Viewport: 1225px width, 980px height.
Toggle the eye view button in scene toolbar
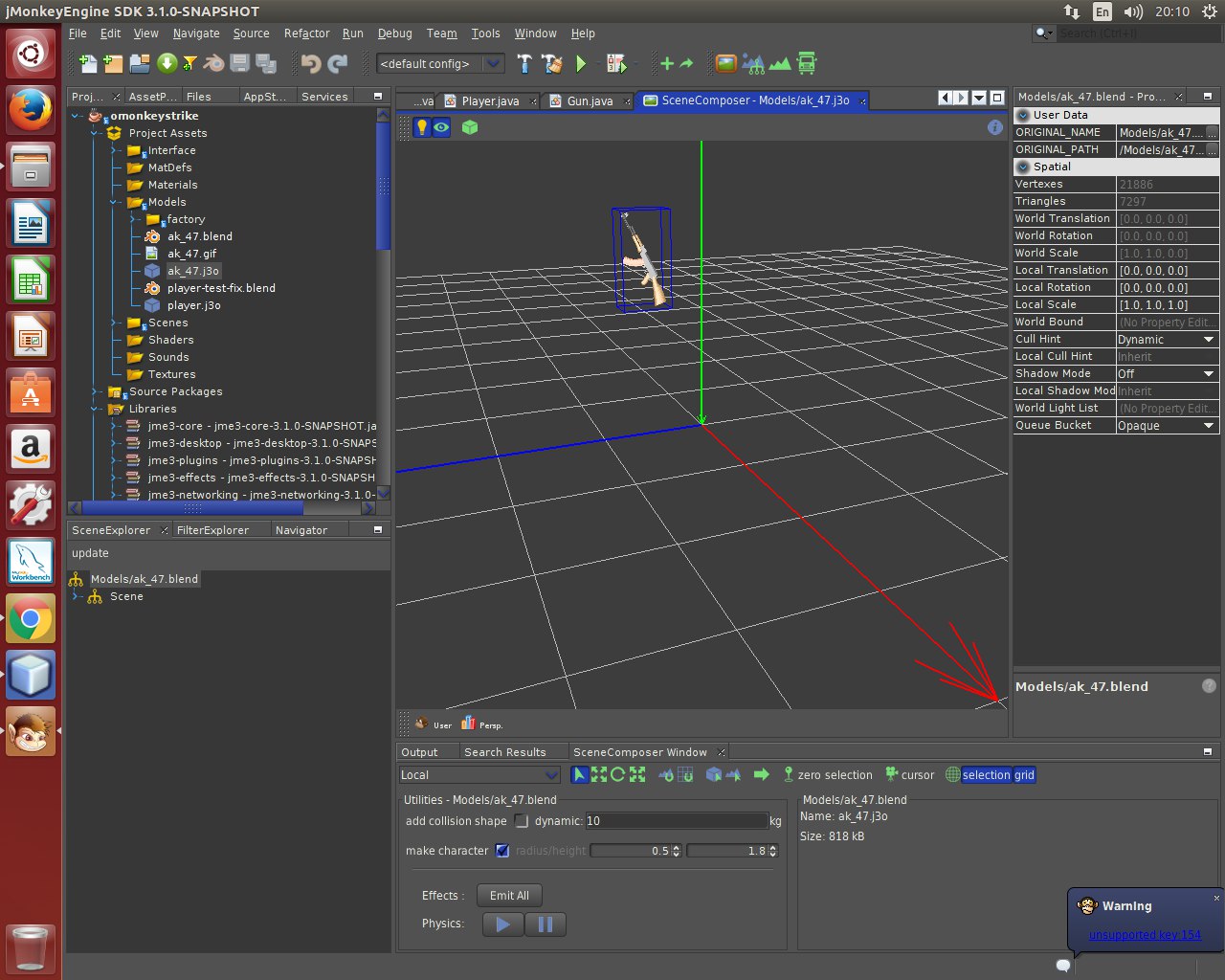coord(441,127)
